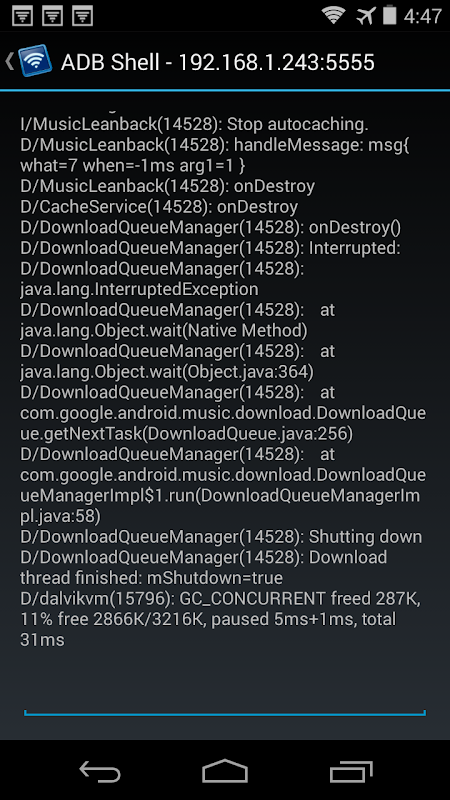Image resolution: width=450 pixels, height=800 pixels.
Task: Open Recent Apps from navigation bar
Action: tap(351, 770)
